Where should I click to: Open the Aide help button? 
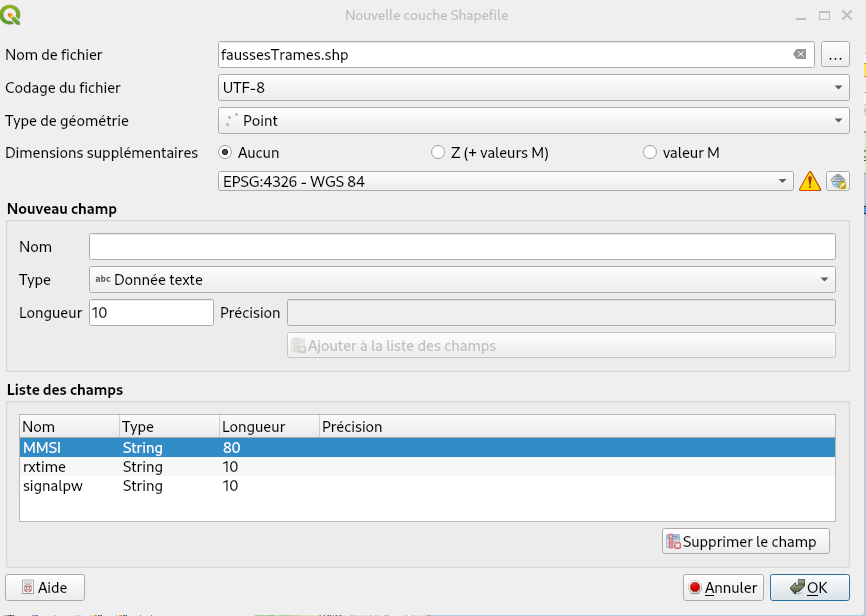(x=45, y=588)
